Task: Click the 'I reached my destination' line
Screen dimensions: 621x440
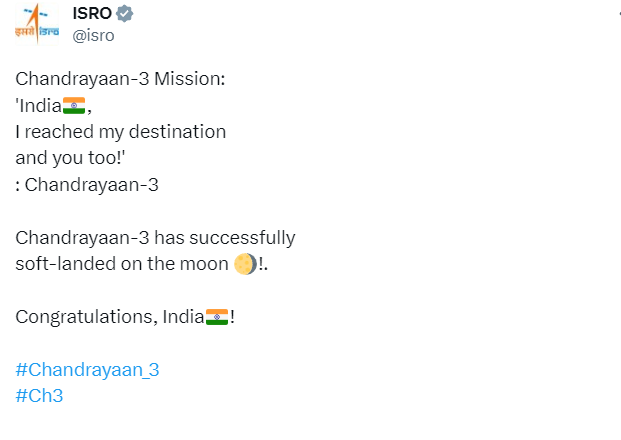Action: click(x=121, y=131)
